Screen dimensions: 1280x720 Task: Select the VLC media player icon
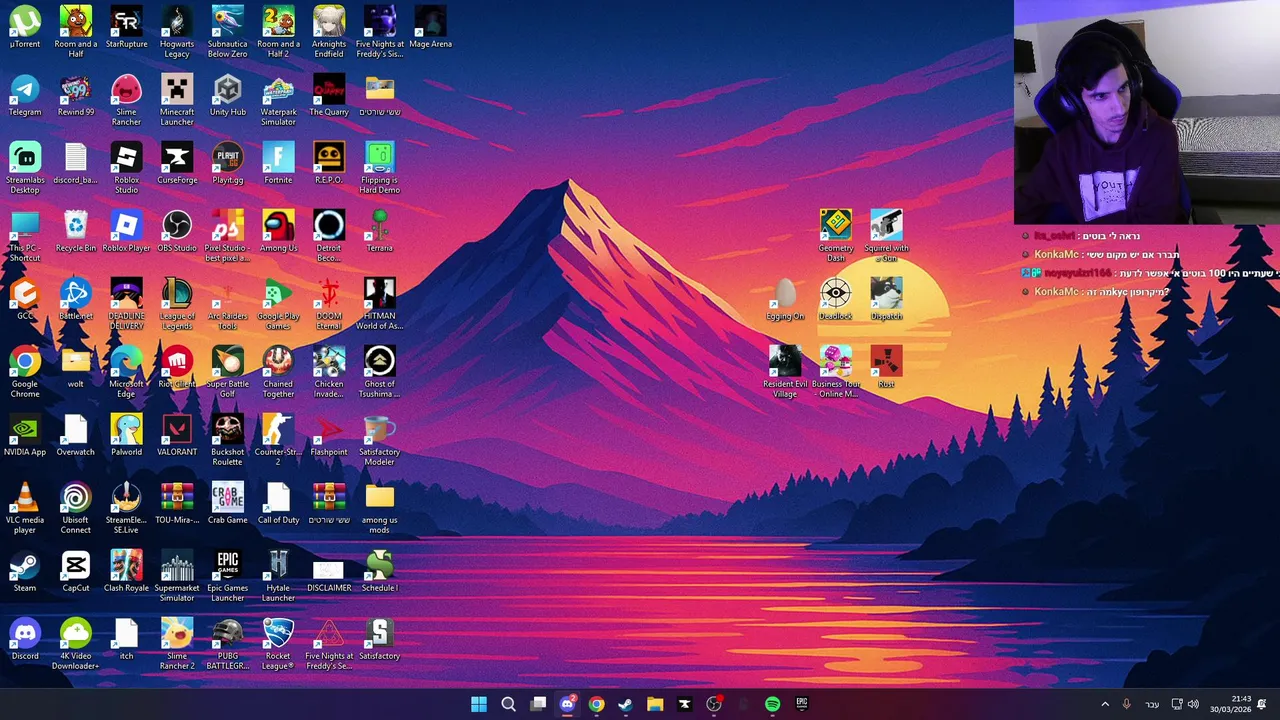(25, 508)
